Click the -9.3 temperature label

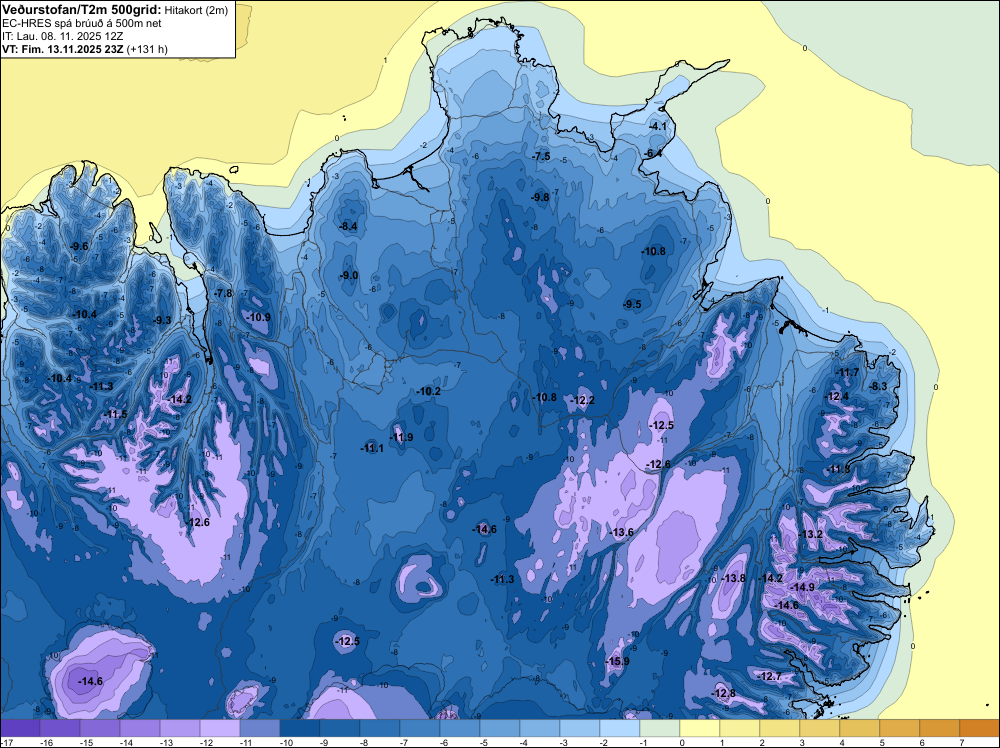[162, 320]
